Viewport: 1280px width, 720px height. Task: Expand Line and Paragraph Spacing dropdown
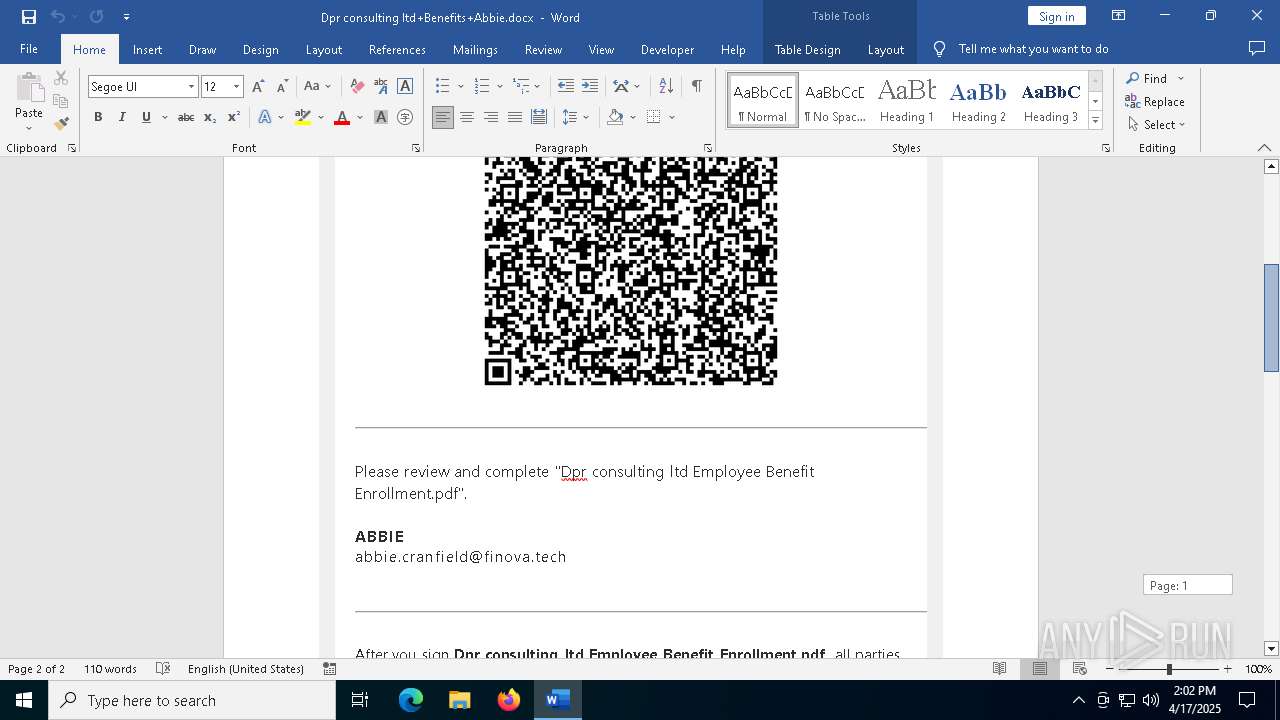pos(586,117)
